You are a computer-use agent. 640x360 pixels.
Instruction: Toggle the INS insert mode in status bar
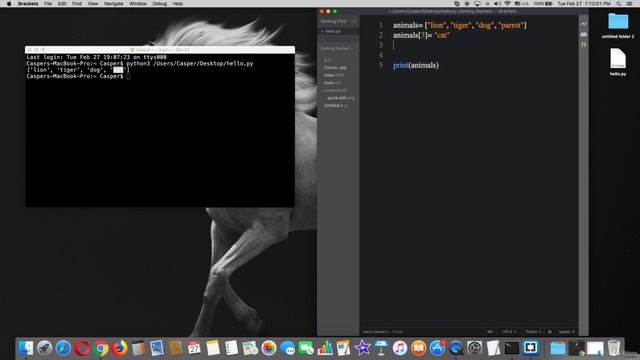[x=490, y=332]
